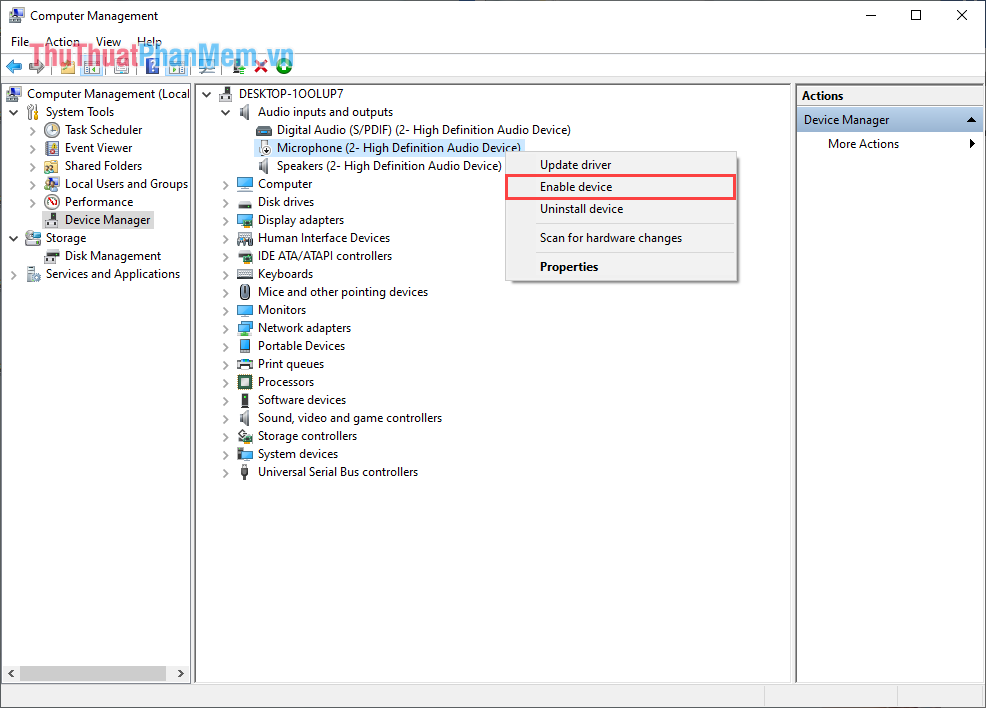Open the Action menu

tap(62, 41)
